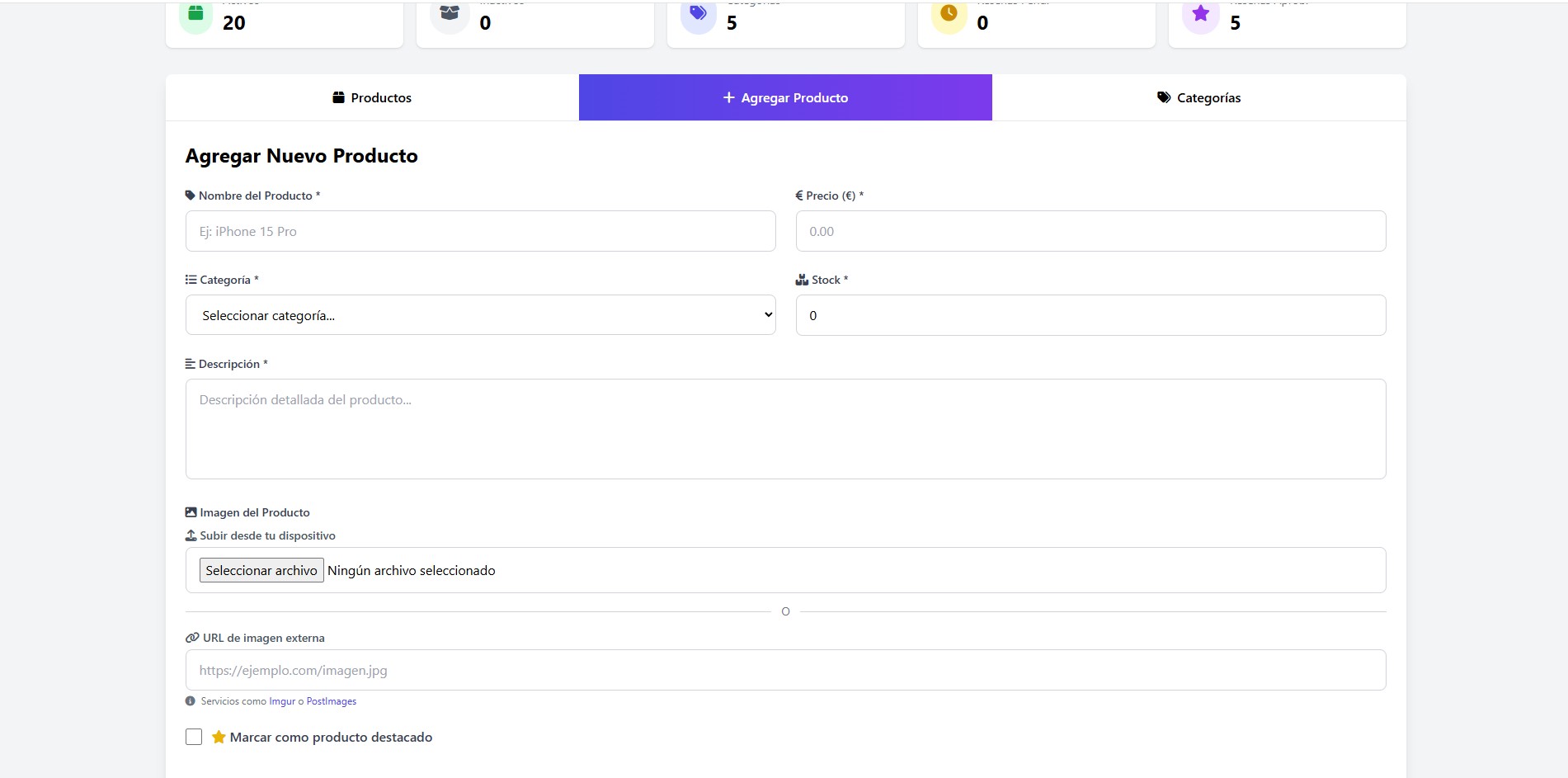Click the gray Inactivos box icon
This screenshot has width=1568, height=778.
point(450,14)
